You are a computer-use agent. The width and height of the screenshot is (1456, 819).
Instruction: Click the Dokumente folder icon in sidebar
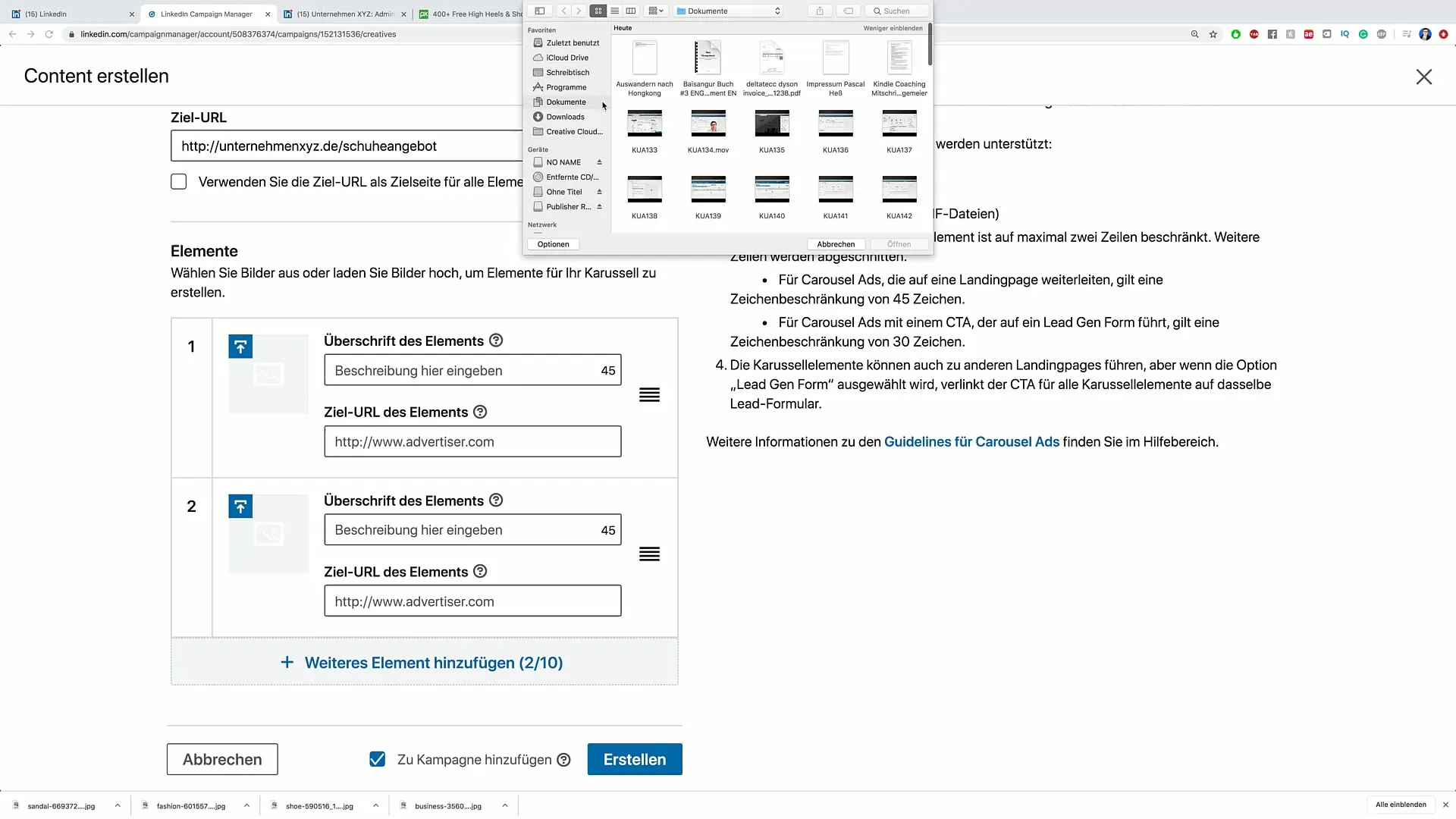pyautogui.click(x=538, y=102)
